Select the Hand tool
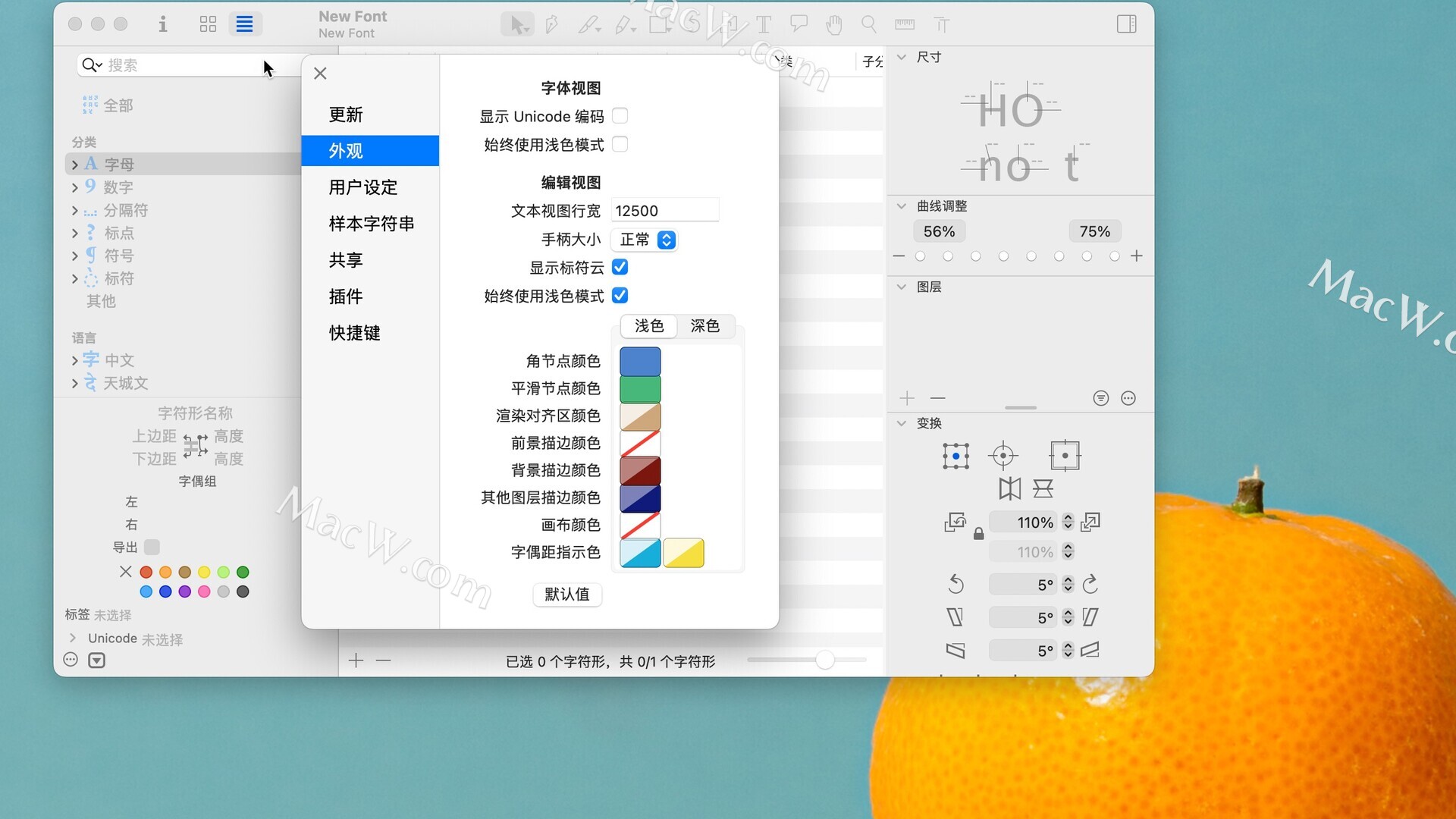The height and width of the screenshot is (819, 1456). (834, 24)
